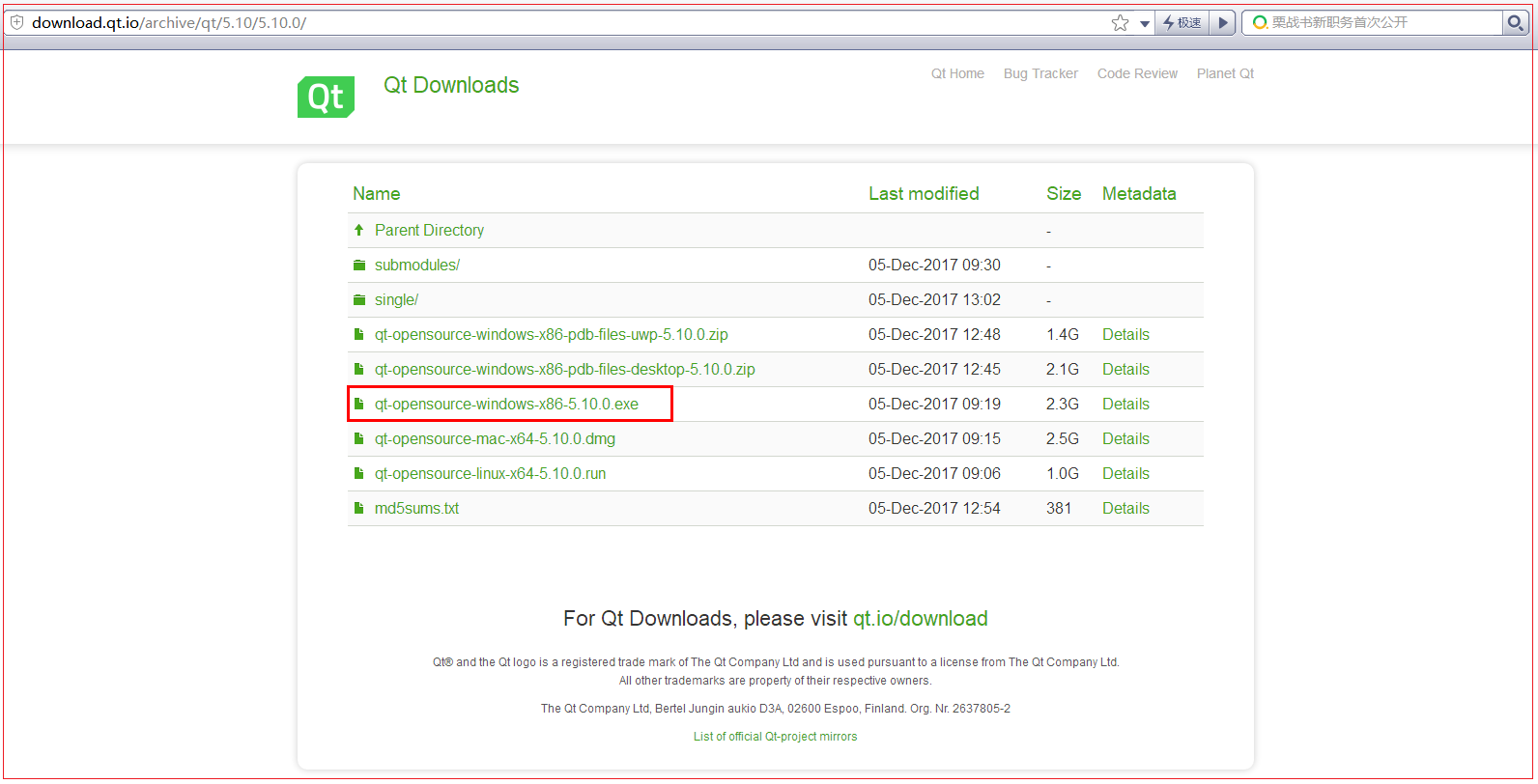Click the Qt logo icon
This screenshot has height=784, width=1538.
coord(326,97)
